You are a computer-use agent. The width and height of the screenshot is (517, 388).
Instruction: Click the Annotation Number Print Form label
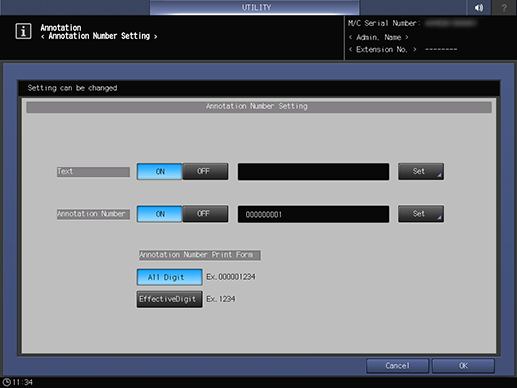coord(200,255)
